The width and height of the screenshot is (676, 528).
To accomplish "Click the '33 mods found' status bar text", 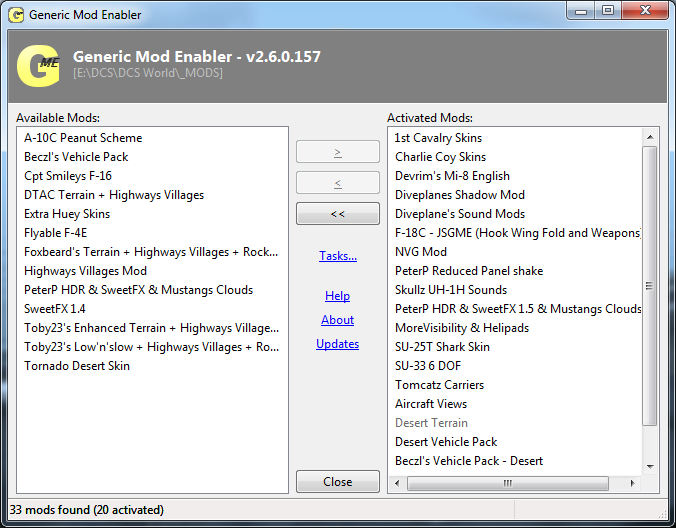I will click(x=87, y=509).
